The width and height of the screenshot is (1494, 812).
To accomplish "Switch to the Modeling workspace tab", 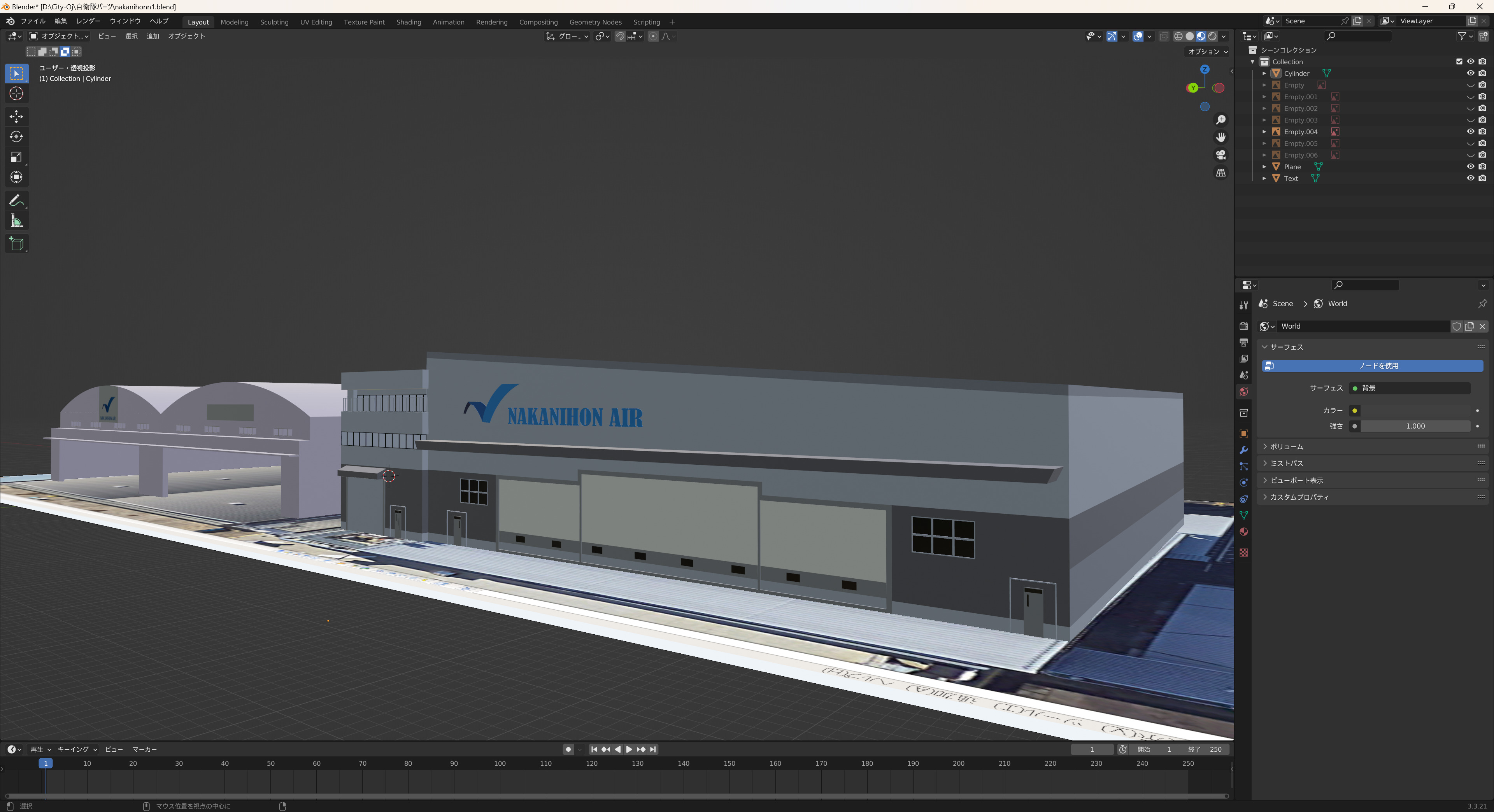I will (234, 22).
